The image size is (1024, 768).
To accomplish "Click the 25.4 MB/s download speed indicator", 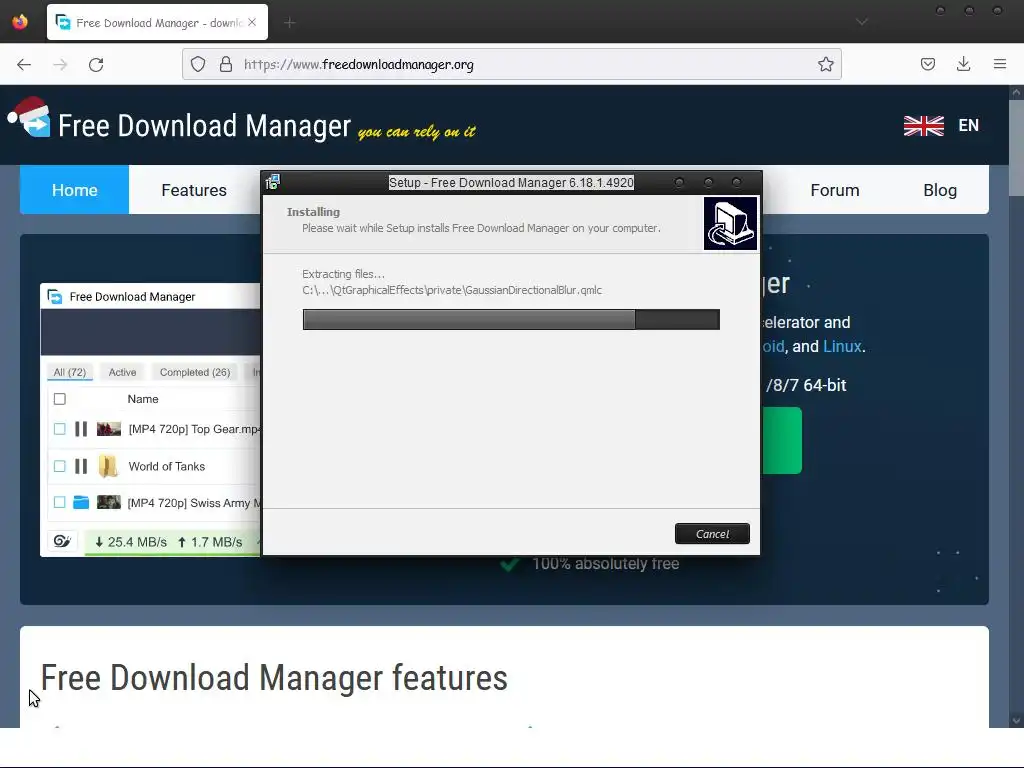I will (131, 542).
